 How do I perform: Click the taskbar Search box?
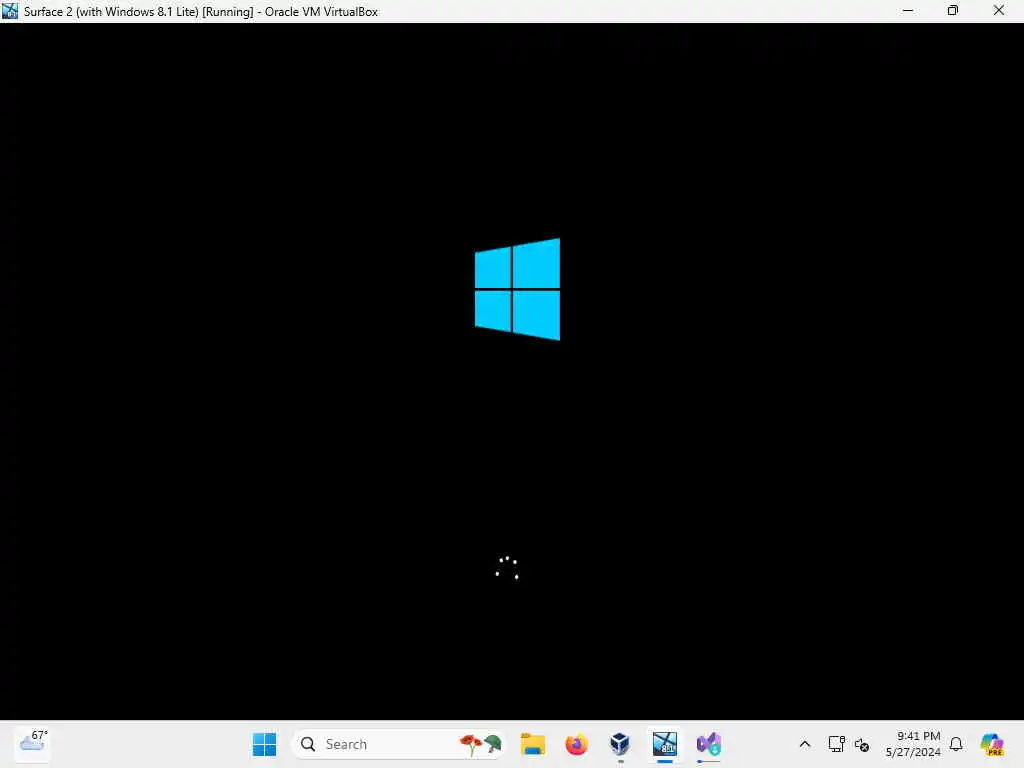coord(398,744)
